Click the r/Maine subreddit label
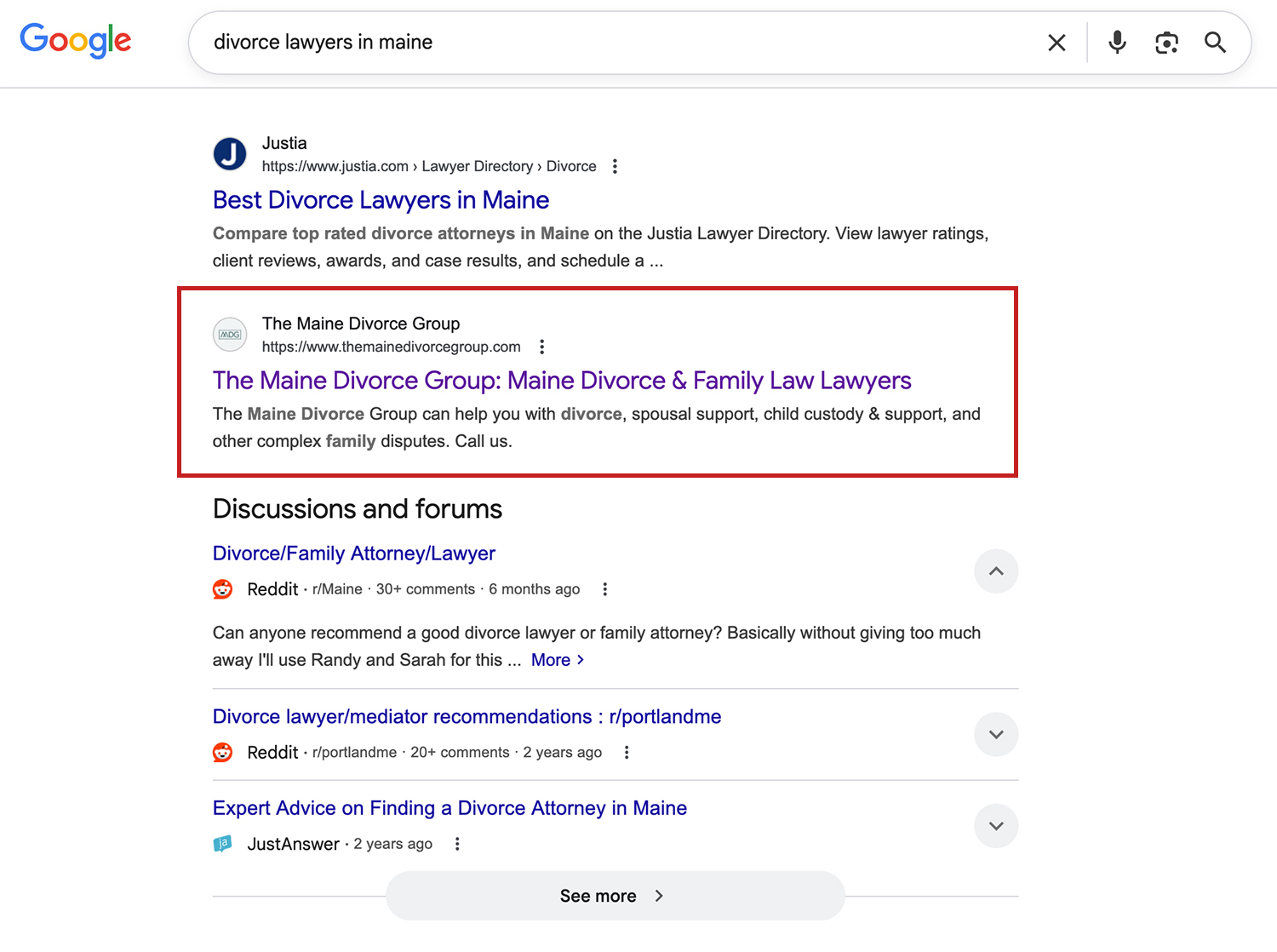 337,589
